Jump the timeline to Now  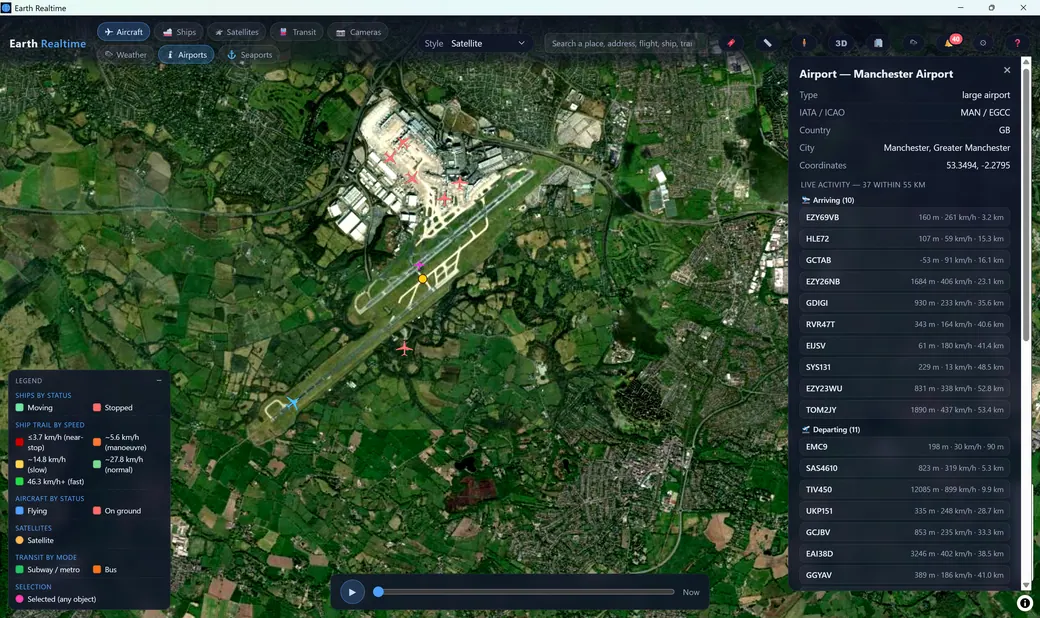(x=691, y=592)
